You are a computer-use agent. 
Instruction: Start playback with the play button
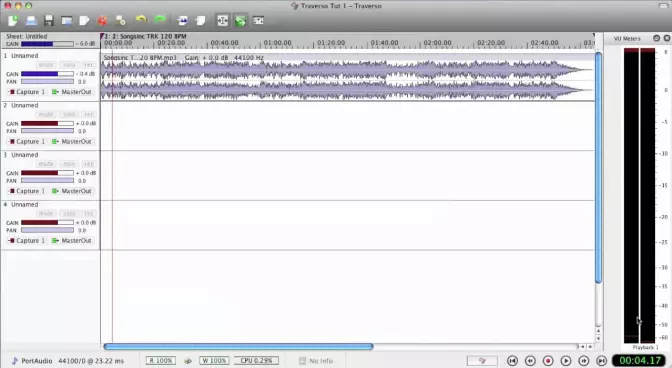[x=566, y=361]
